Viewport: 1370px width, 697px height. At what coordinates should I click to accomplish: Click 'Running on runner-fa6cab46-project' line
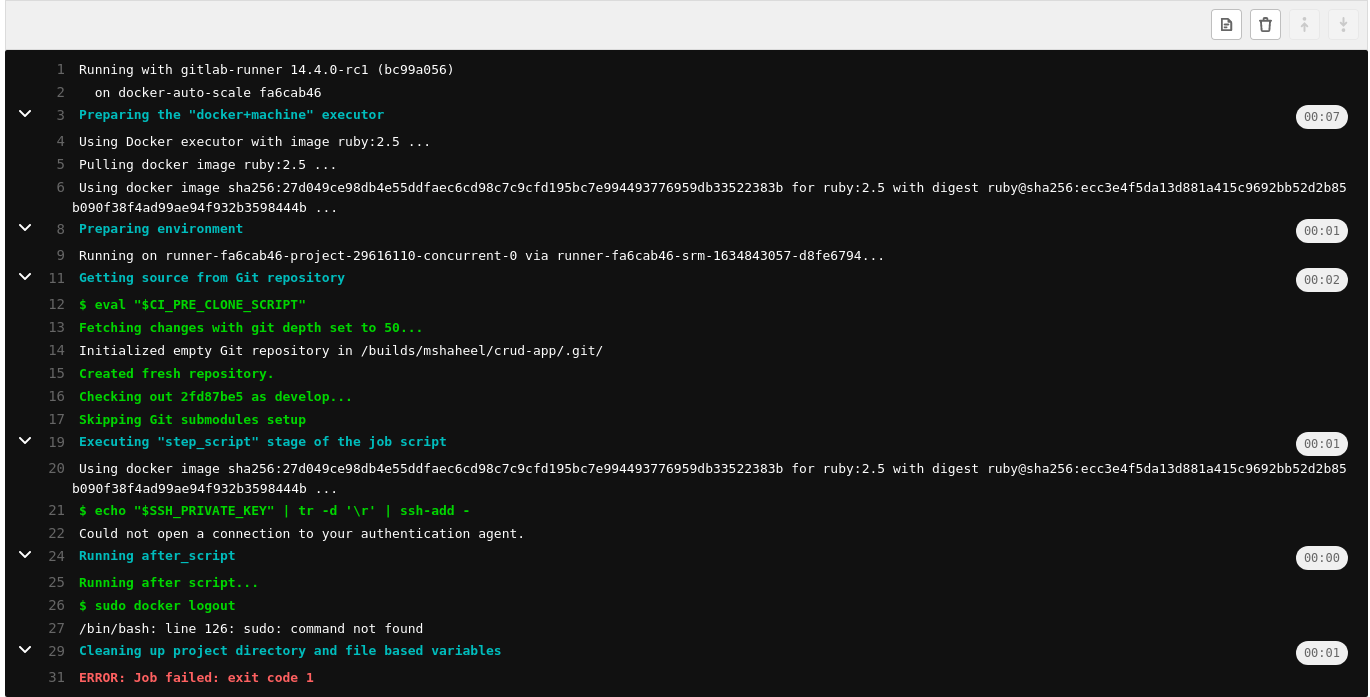point(482,256)
